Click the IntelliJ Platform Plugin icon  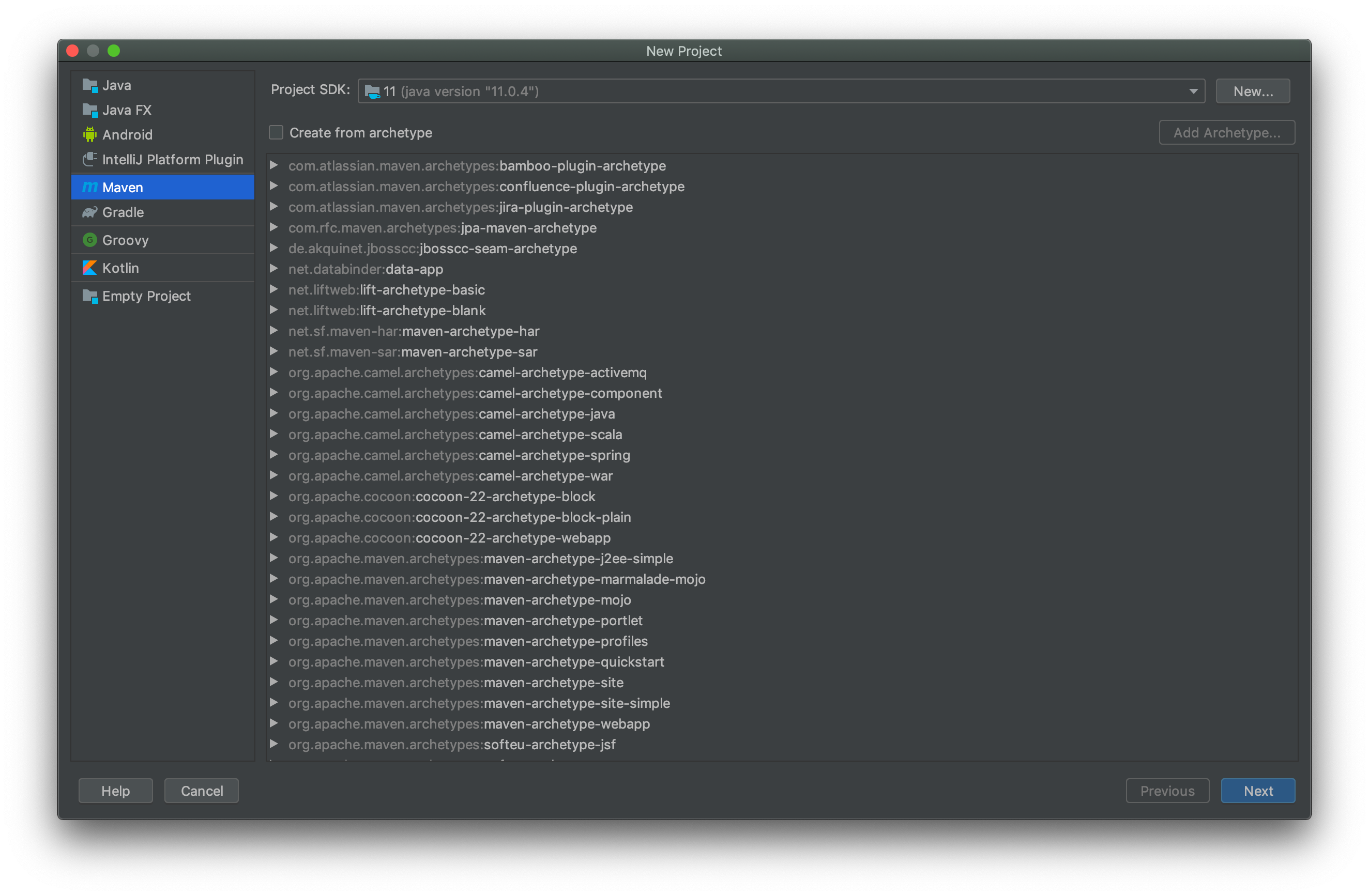(x=90, y=159)
